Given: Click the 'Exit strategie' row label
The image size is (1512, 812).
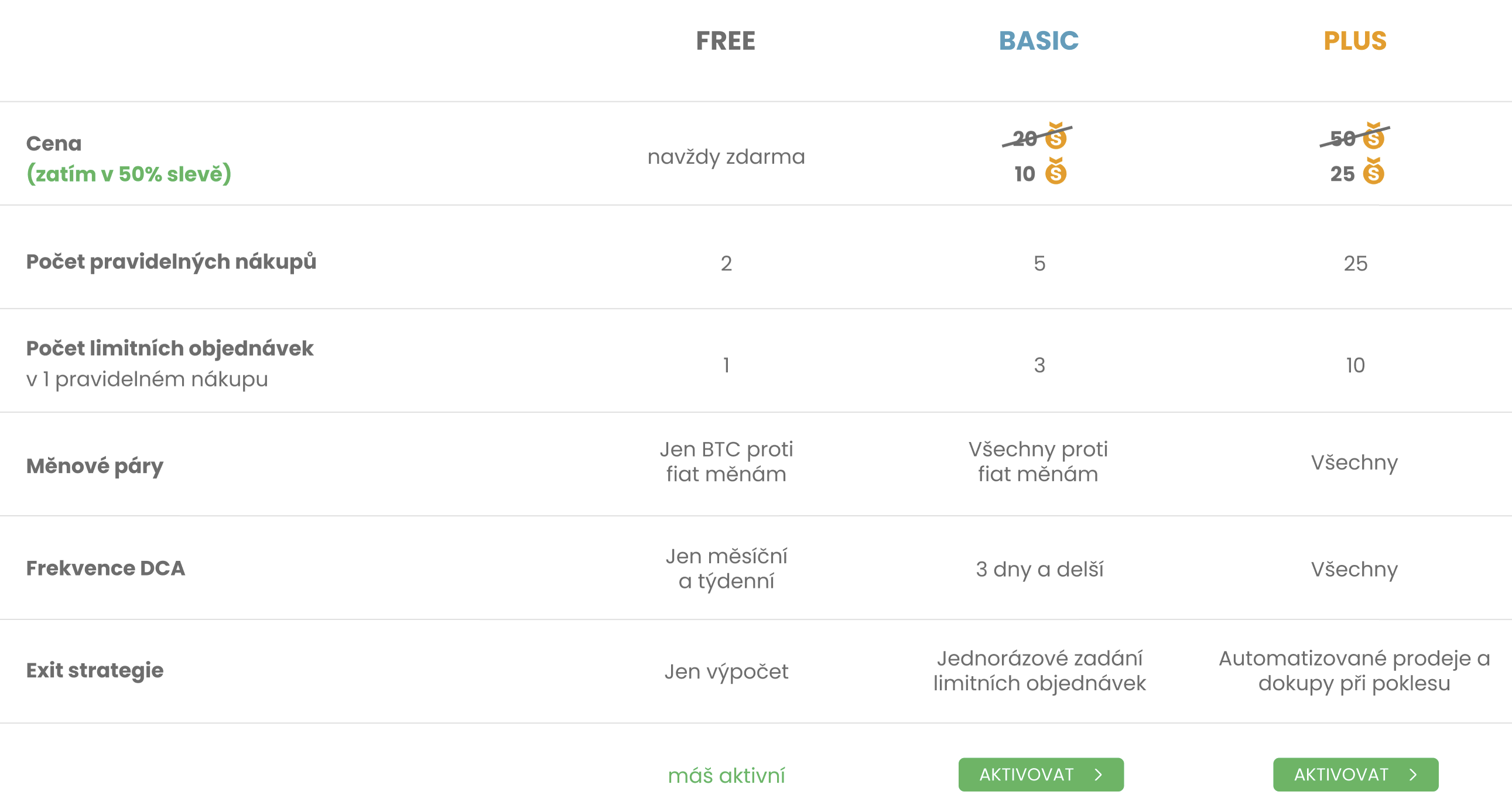Looking at the screenshot, I should pyautogui.click(x=94, y=670).
